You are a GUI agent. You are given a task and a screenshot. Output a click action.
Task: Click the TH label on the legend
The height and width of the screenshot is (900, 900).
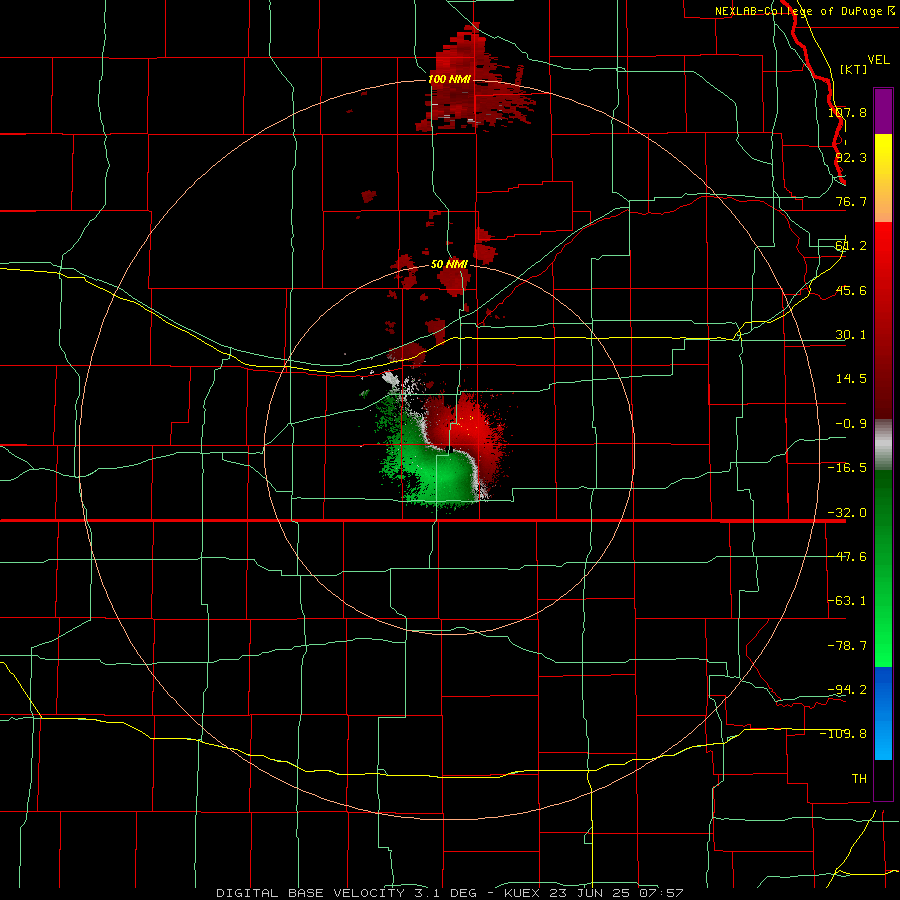click(x=859, y=778)
